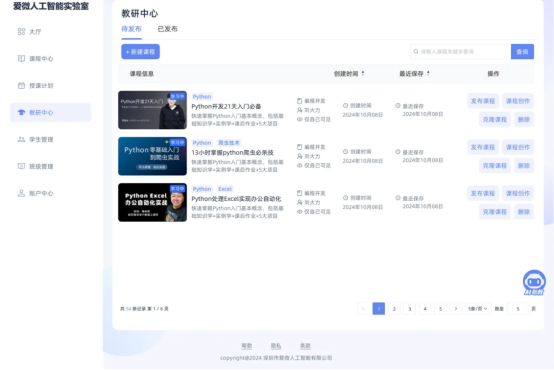
Task: Switch to the 已发布 tab
Action: [167, 29]
